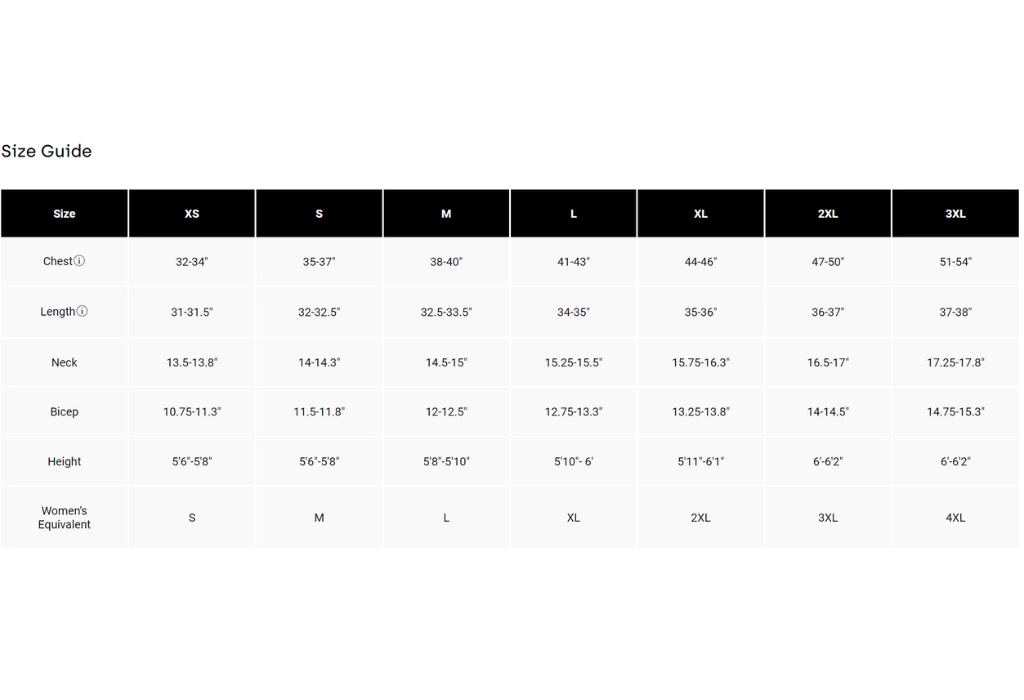The image size is (1024, 700).
Task: Select the 4XL women's equivalent cell
Action: coord(955,518)
